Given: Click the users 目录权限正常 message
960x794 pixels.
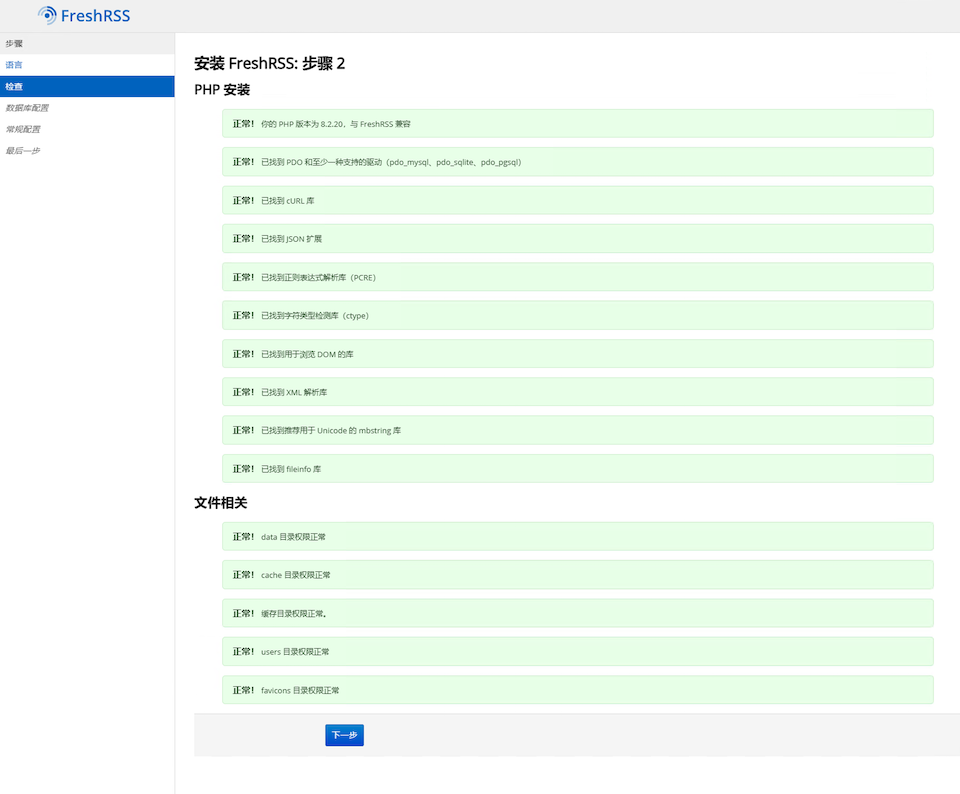Looking at the screenshot, I should point(577,651).
